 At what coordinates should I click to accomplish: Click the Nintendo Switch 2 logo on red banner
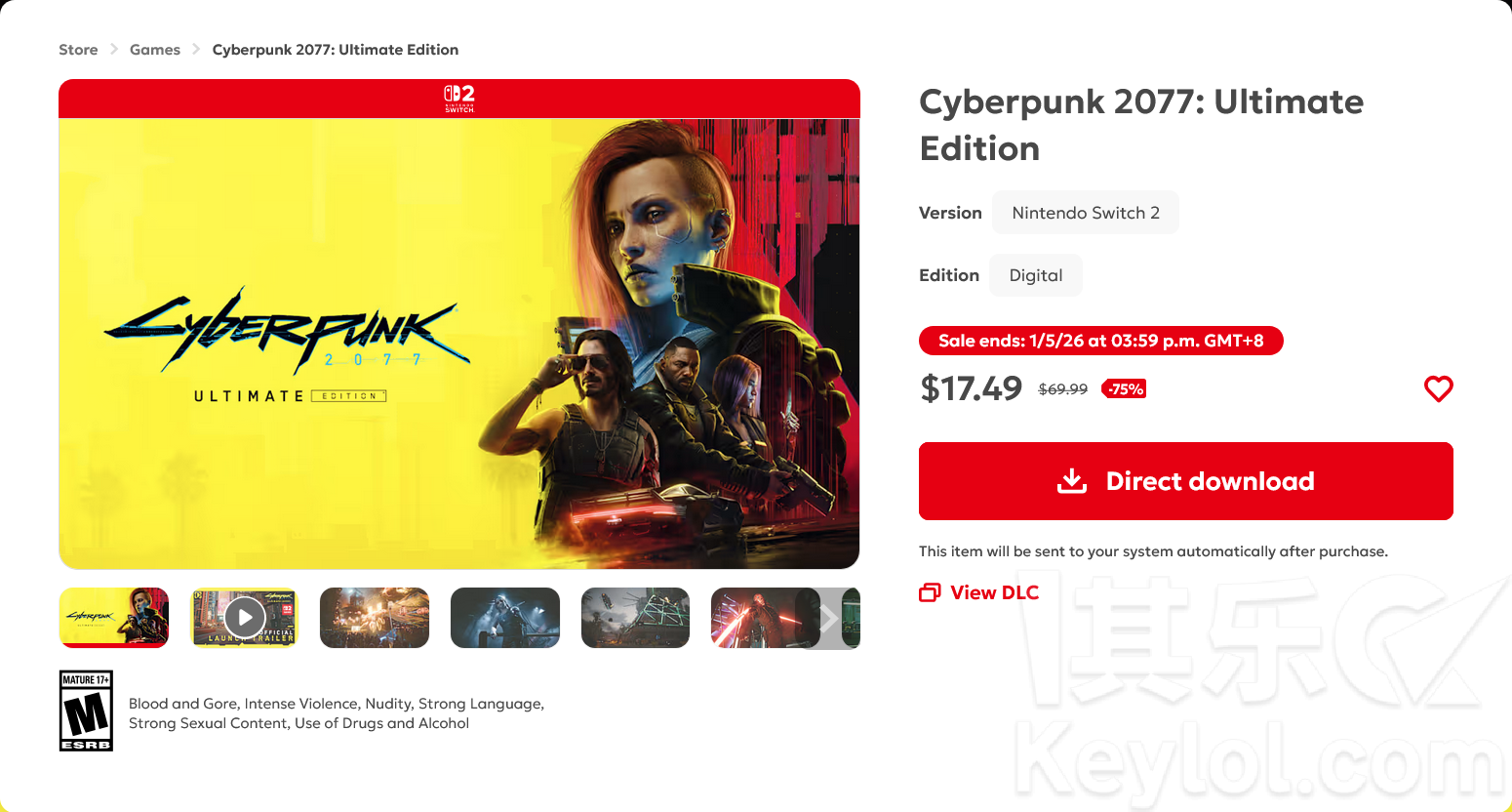[x=459, y=99]
